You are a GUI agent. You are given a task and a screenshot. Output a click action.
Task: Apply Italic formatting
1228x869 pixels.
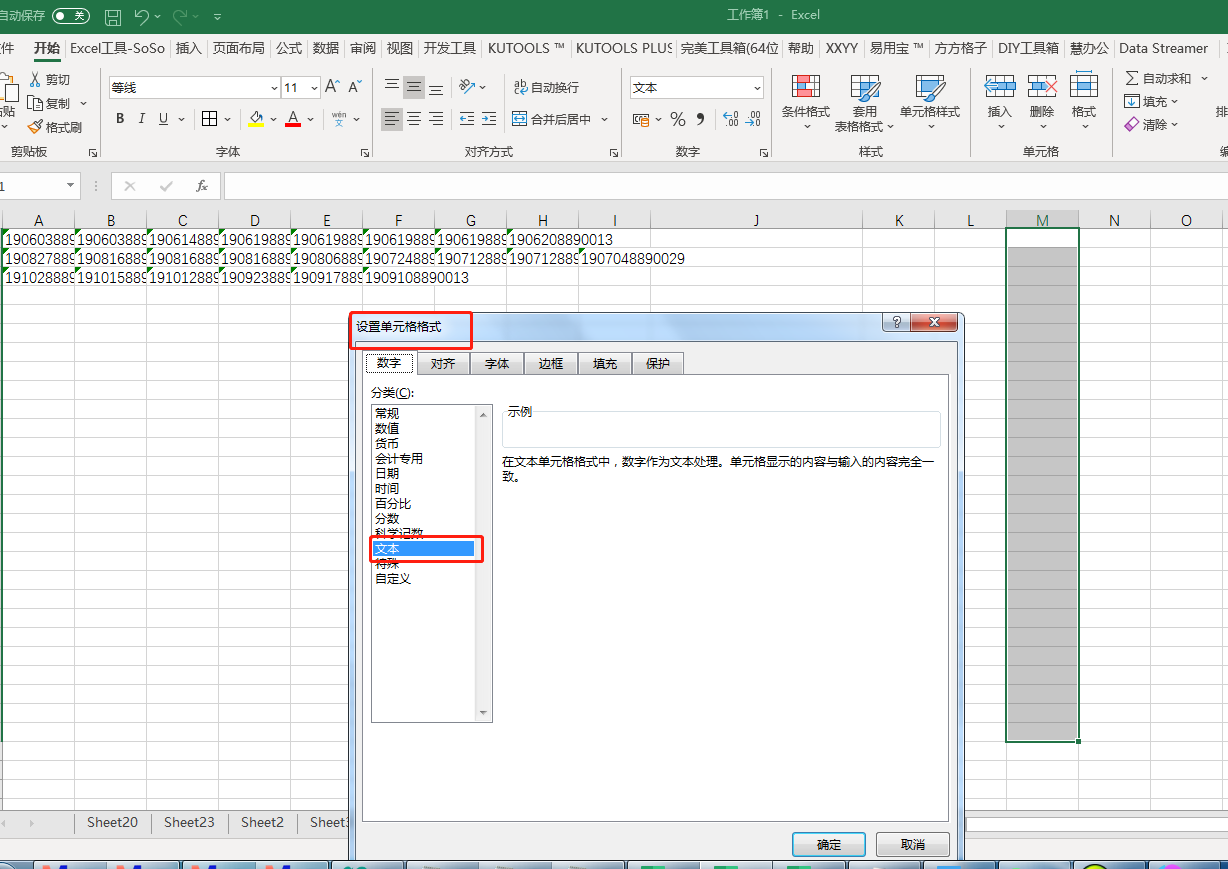pyautogui.click(x=142, y=119)
